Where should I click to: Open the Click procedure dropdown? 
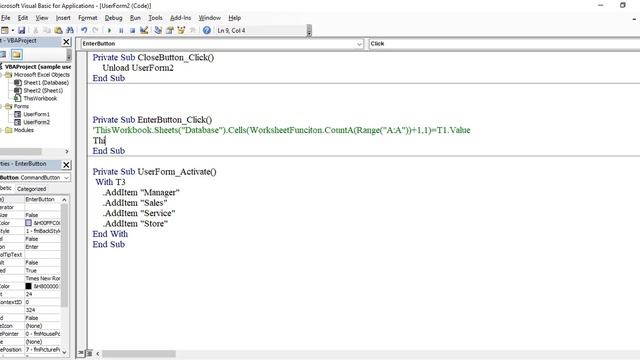click(x=504, y=44)
